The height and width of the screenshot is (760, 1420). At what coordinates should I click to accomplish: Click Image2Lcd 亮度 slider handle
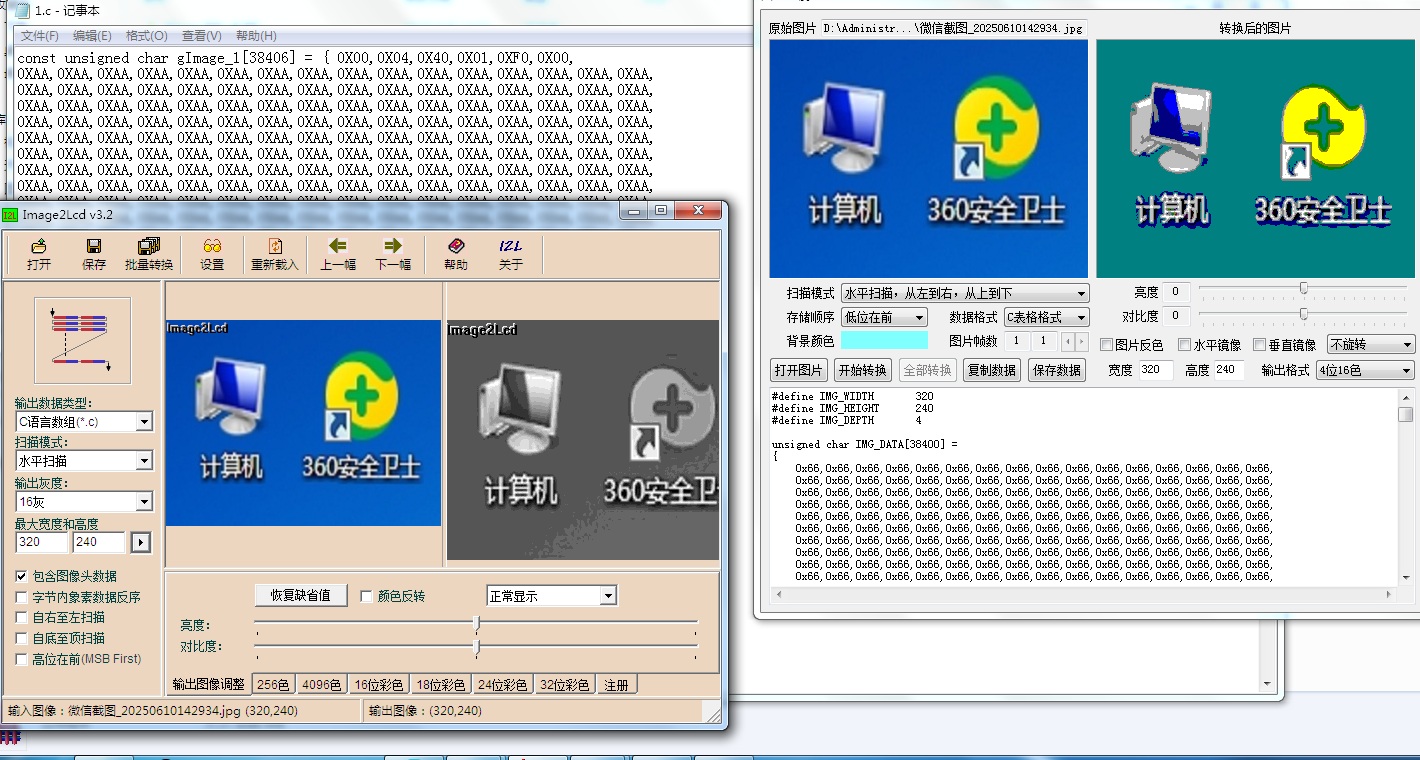pos(476,624)
